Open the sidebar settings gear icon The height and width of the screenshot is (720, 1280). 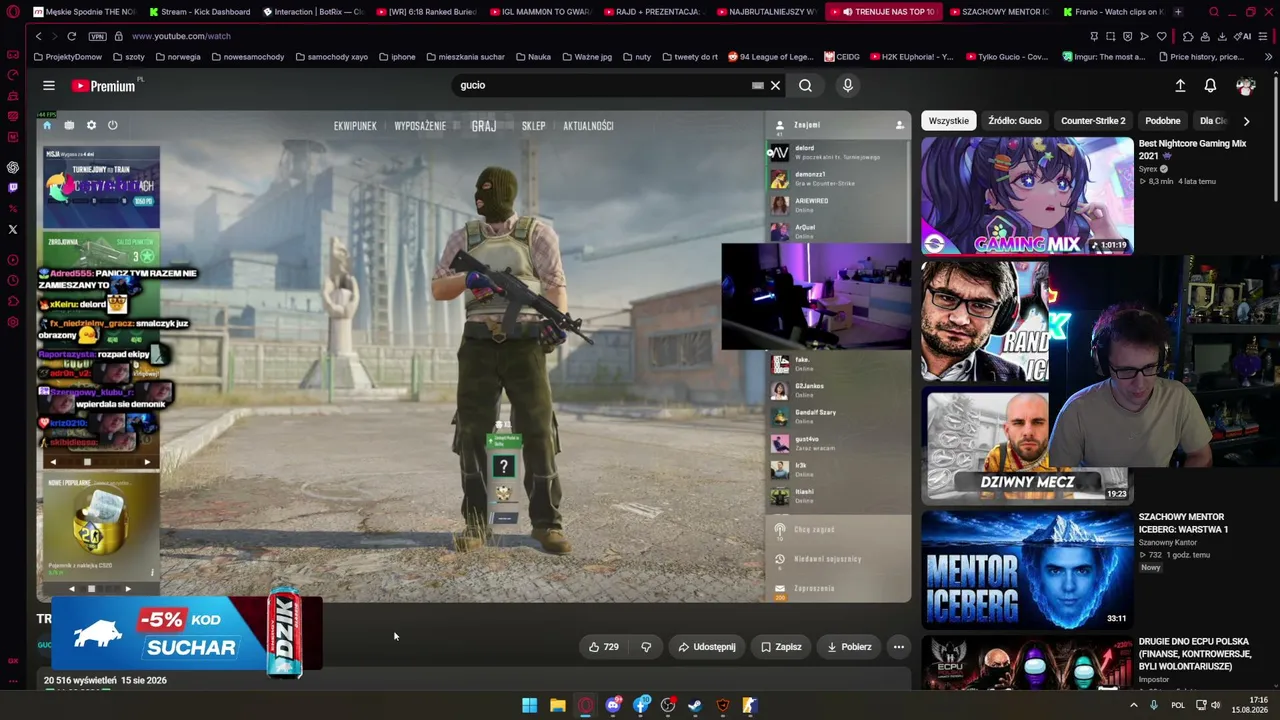click(x=13, y=322)
